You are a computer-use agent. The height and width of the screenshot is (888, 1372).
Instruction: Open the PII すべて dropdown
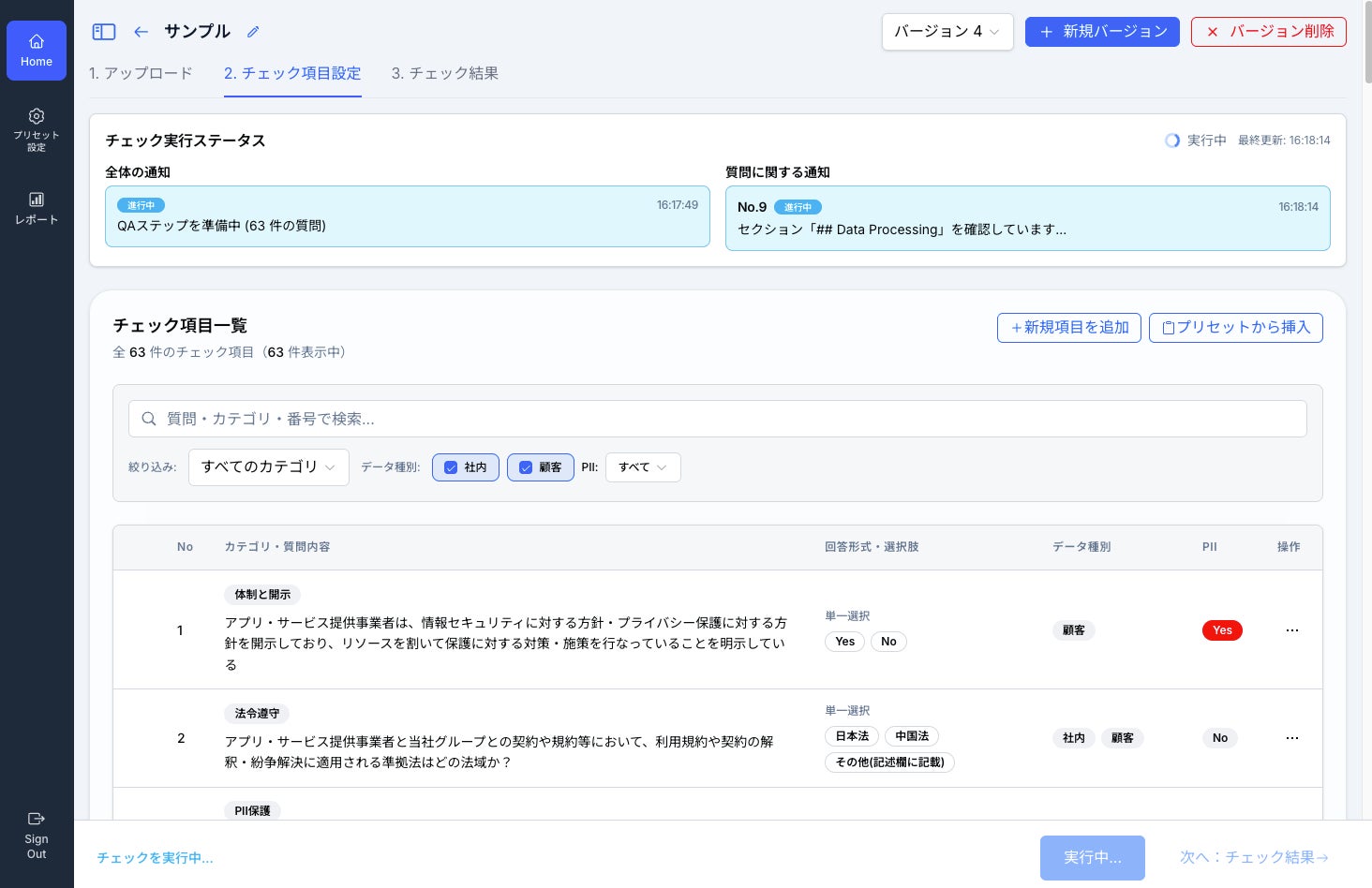[643, 467]
